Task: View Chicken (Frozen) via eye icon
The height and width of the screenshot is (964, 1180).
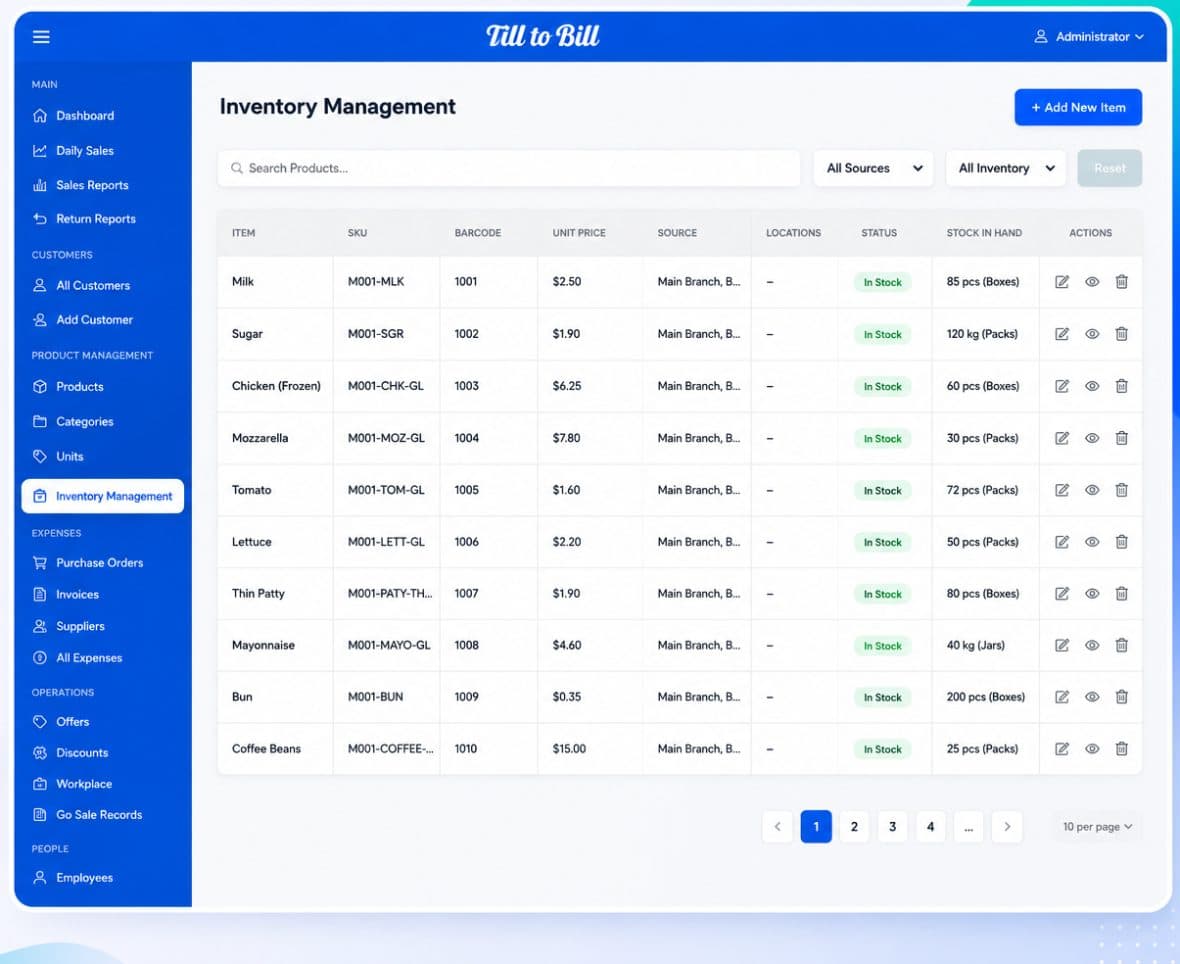Action: 1092,386
